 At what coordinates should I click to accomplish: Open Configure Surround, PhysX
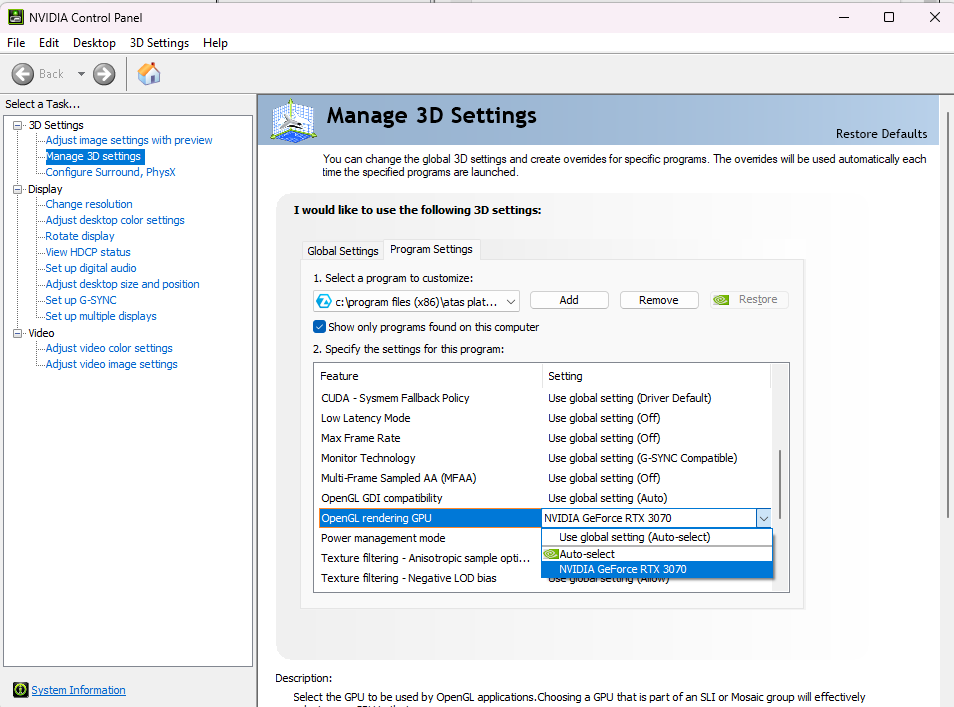[110, 172]
